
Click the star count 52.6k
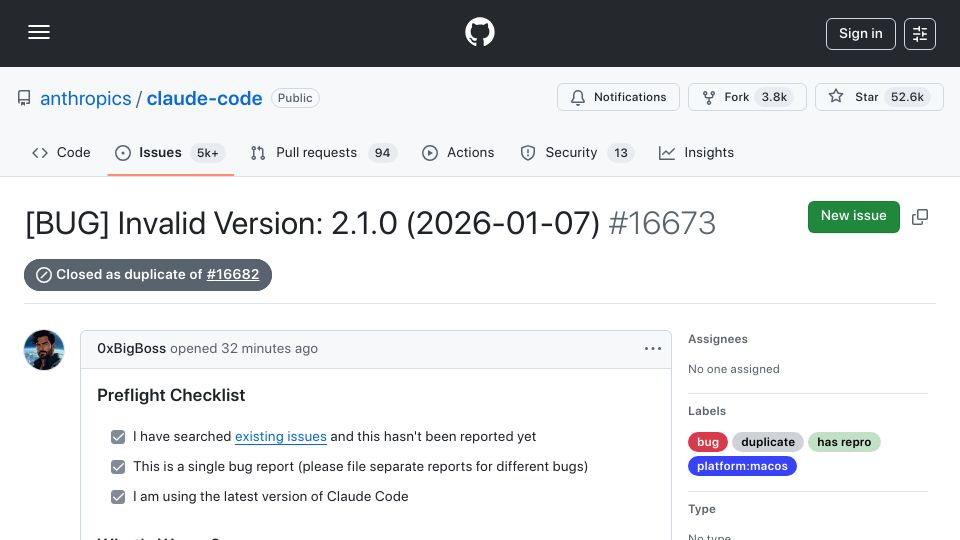coord(907,97)
